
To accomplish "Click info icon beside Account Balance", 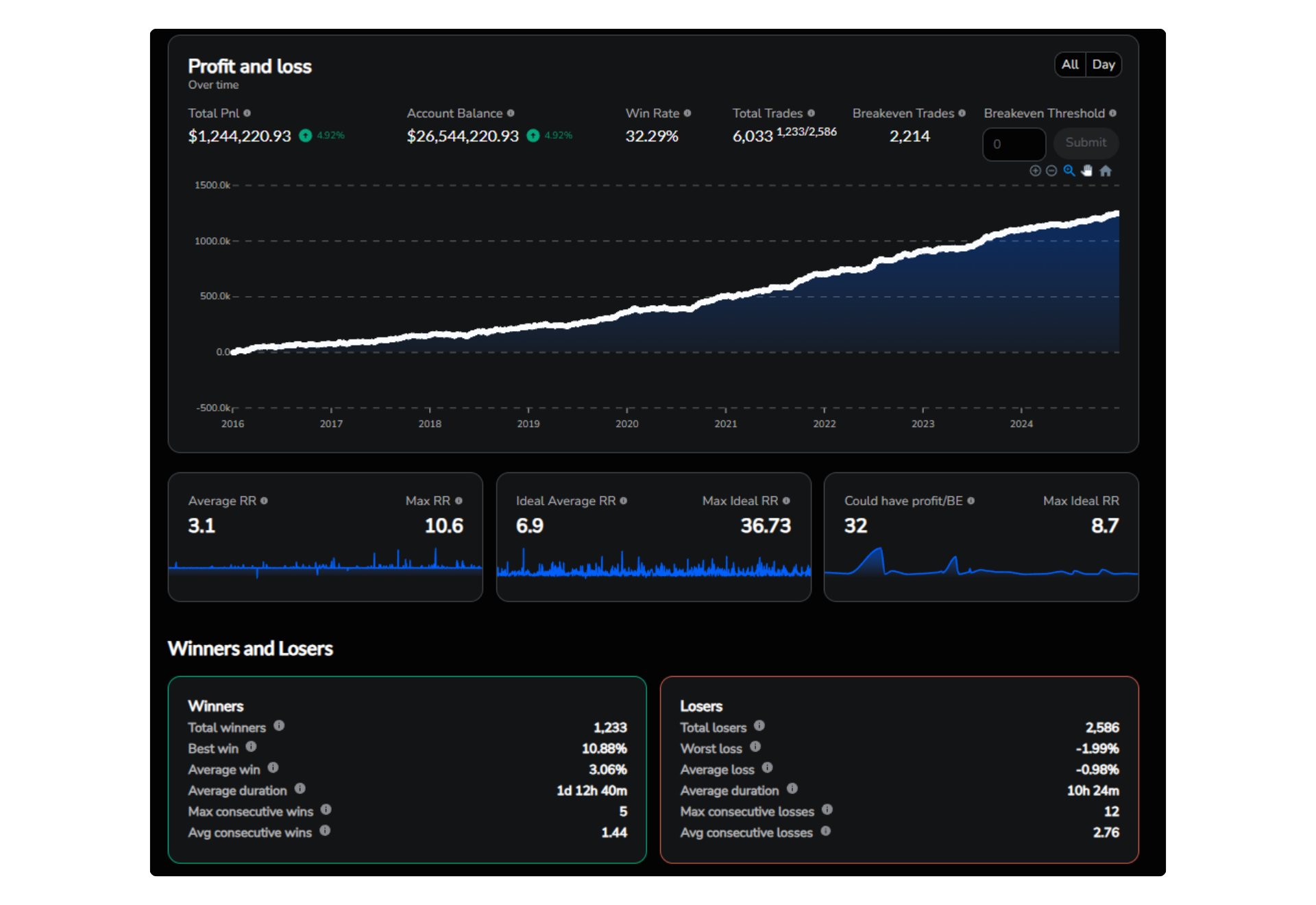I will (x=511, y=113).
